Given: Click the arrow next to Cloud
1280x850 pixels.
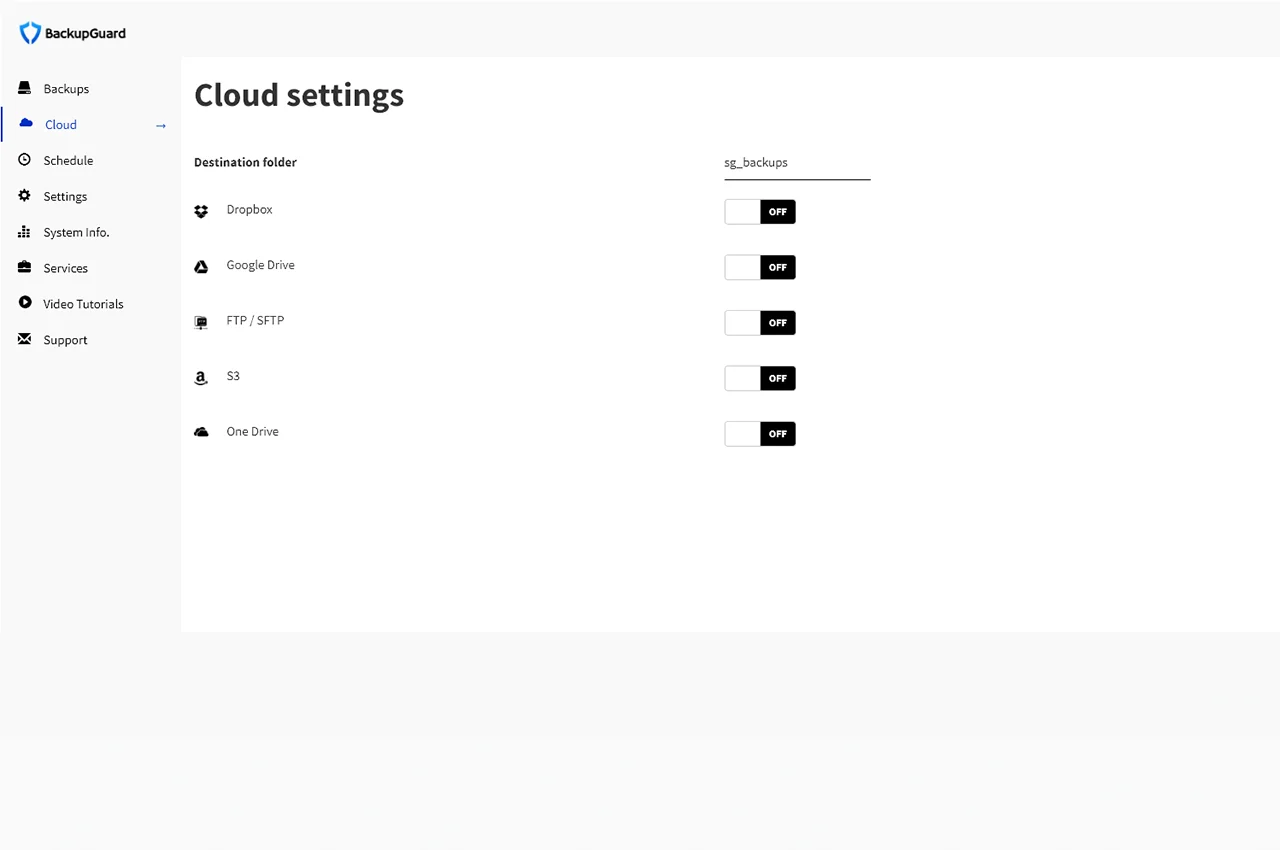Looking at the screenshot, I should tap(160, 125).
